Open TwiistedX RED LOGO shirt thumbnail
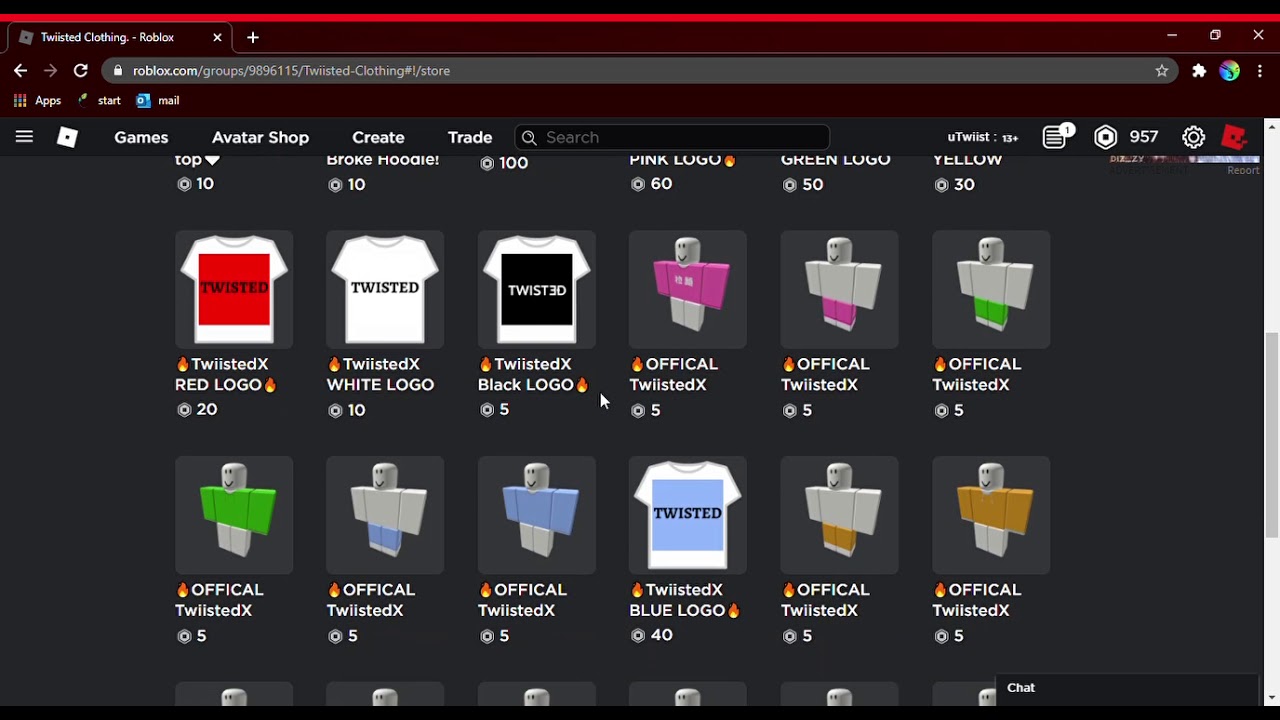1280x720 pixels. [x=234, y=290]
